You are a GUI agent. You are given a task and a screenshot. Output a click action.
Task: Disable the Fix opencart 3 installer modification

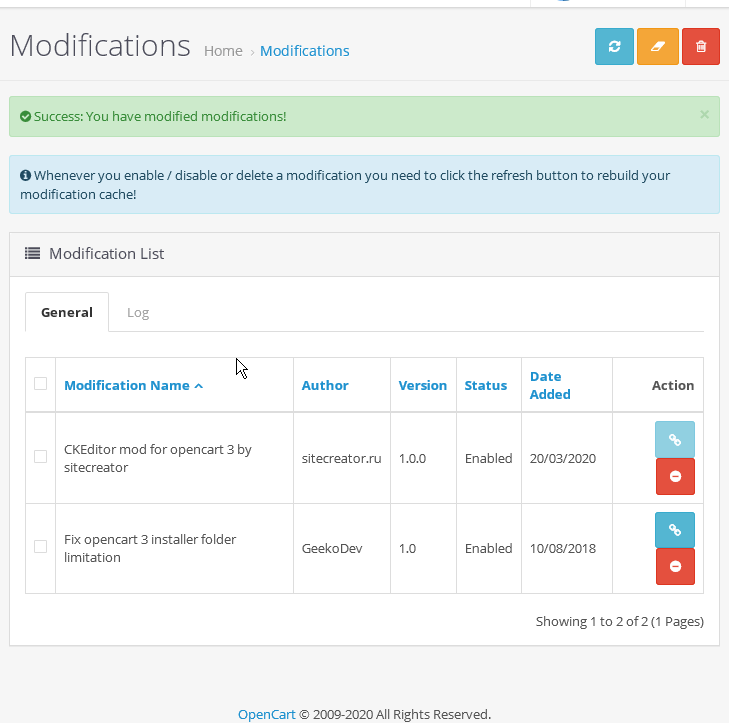tap(674, 567)
